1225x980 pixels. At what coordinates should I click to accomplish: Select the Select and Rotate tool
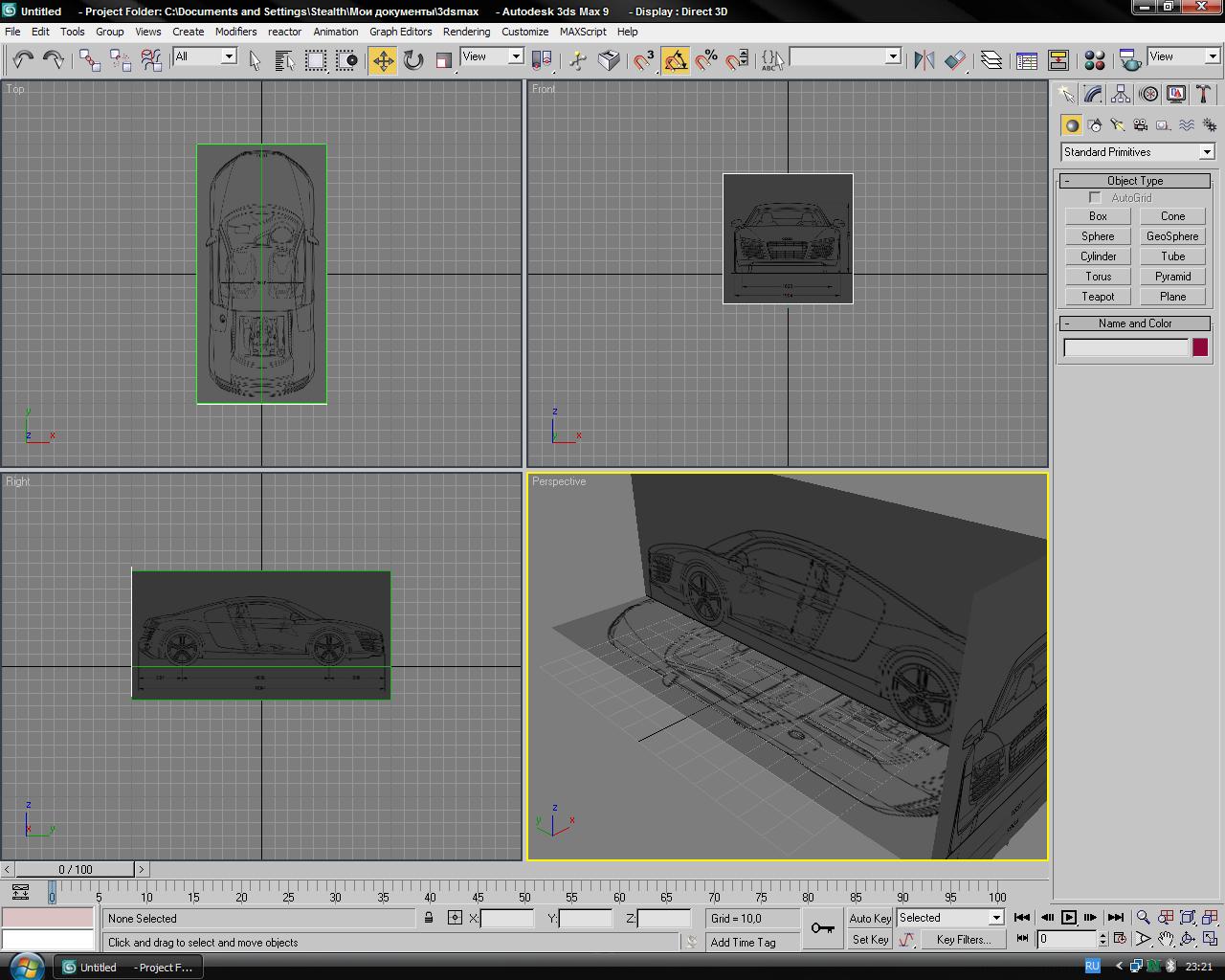pyautogui.click(x=413, y=60)
